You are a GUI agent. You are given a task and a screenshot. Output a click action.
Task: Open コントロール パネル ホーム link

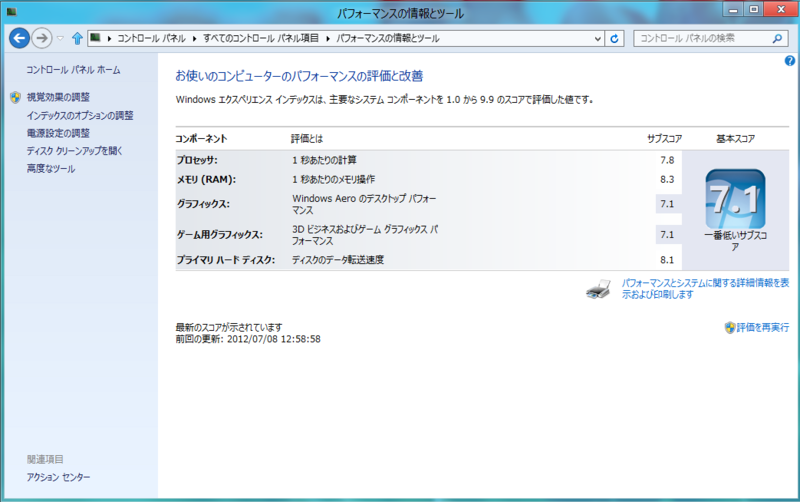(x=73, y=70)
